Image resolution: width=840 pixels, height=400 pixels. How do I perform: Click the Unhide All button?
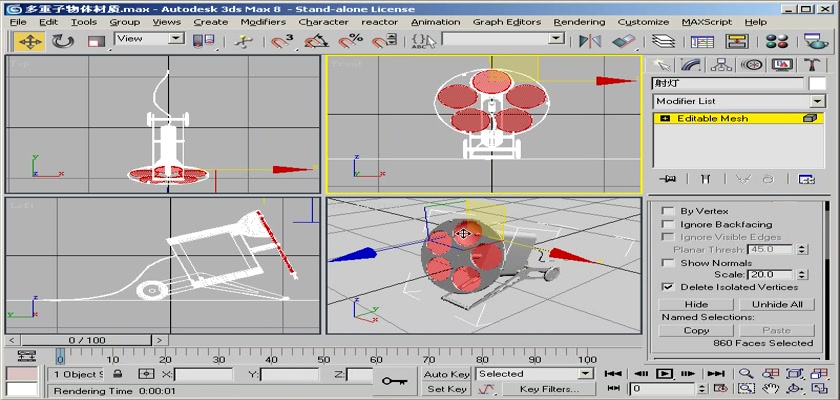pyautogui.click(x=777, y=304)
